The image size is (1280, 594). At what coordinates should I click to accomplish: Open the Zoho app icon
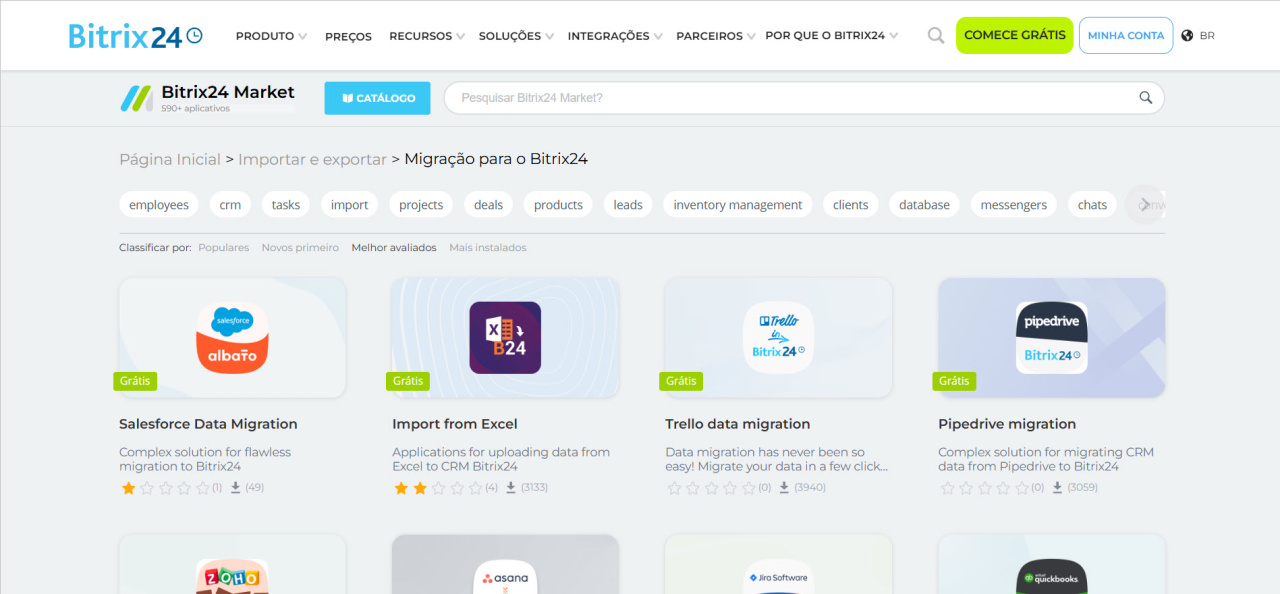click(232, 577)
